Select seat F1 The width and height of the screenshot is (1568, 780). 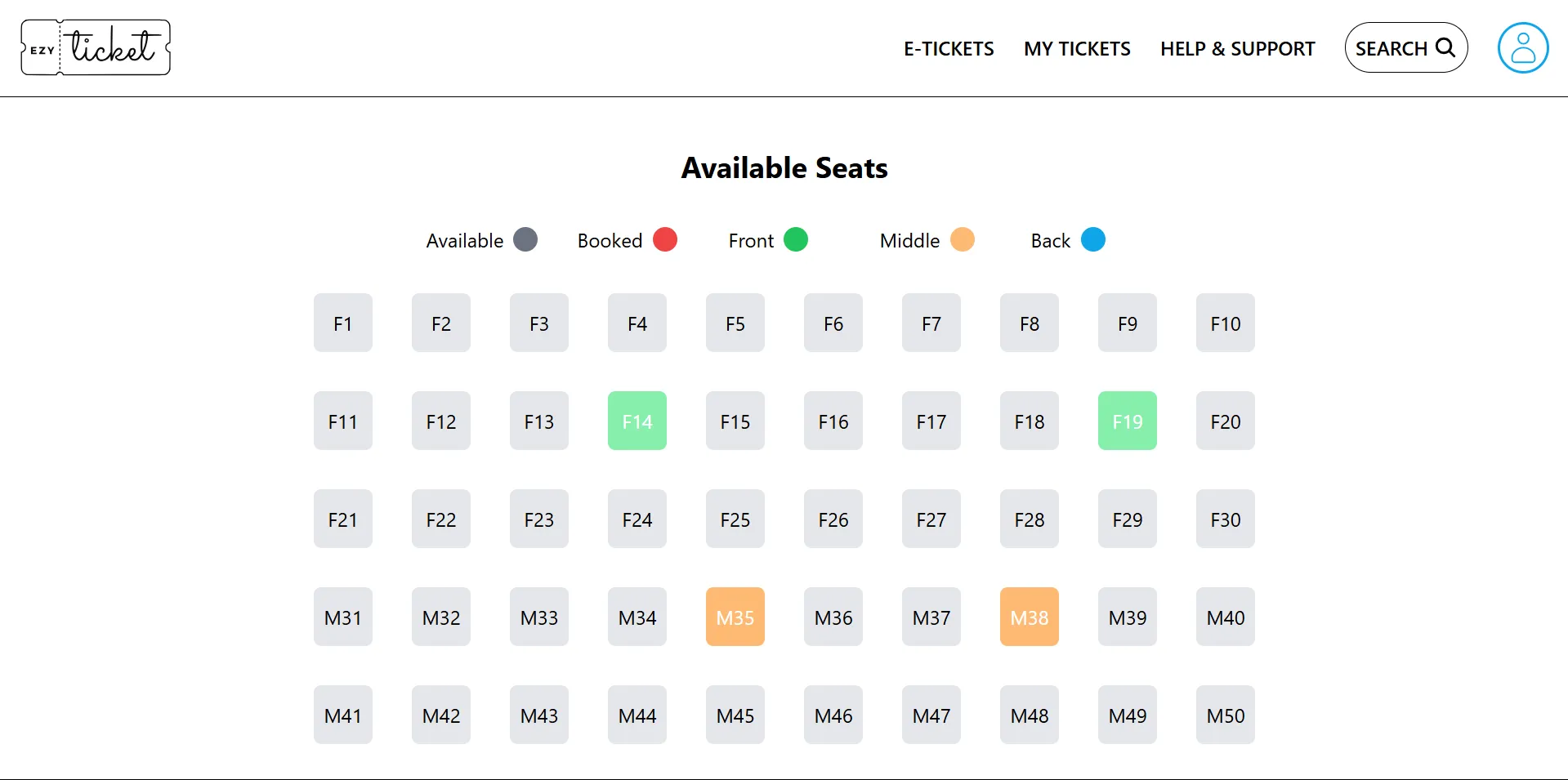pos(343,323)
